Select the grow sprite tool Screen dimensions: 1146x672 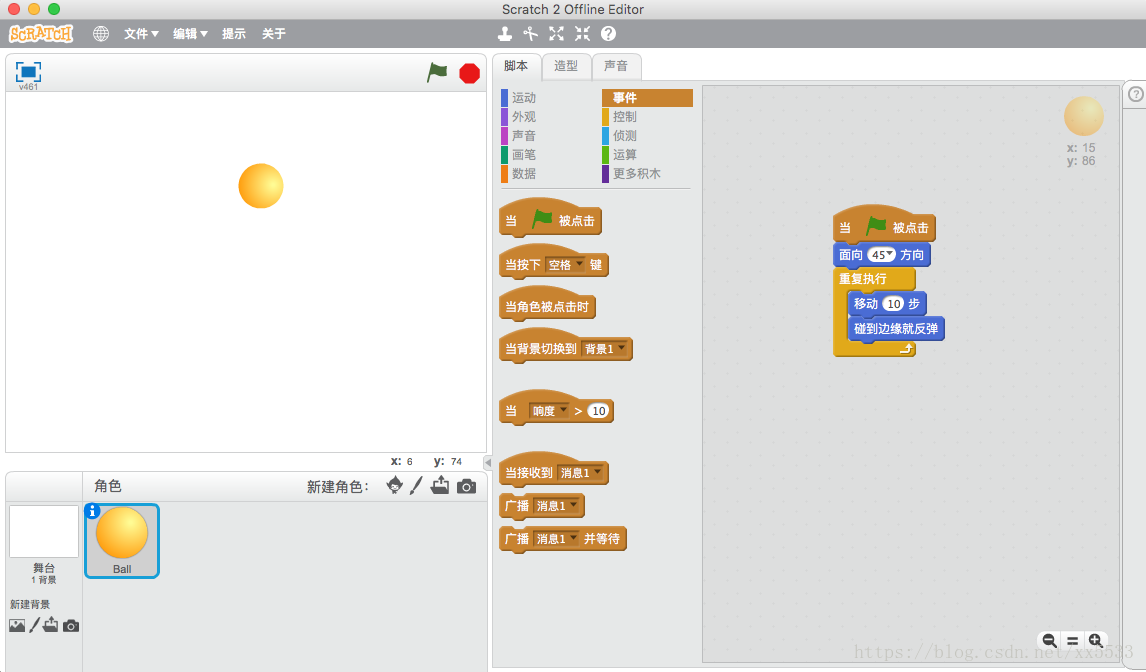557,34
